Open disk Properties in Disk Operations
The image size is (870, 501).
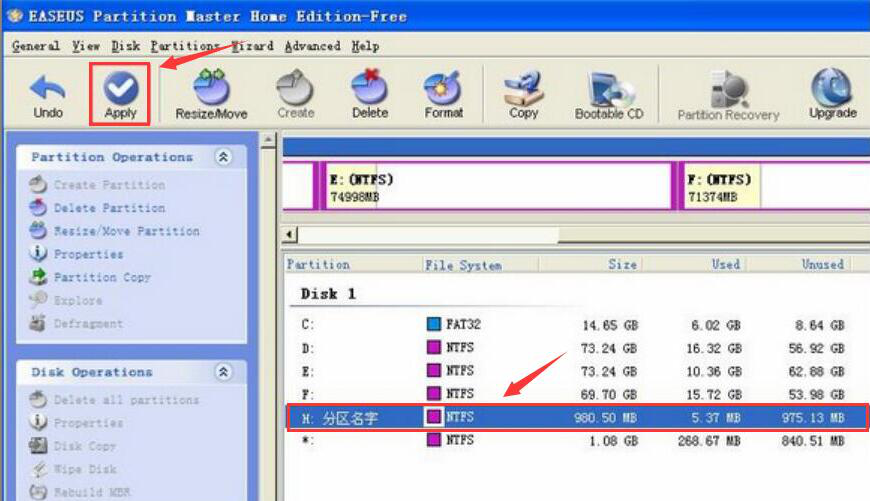coord(77,423)
